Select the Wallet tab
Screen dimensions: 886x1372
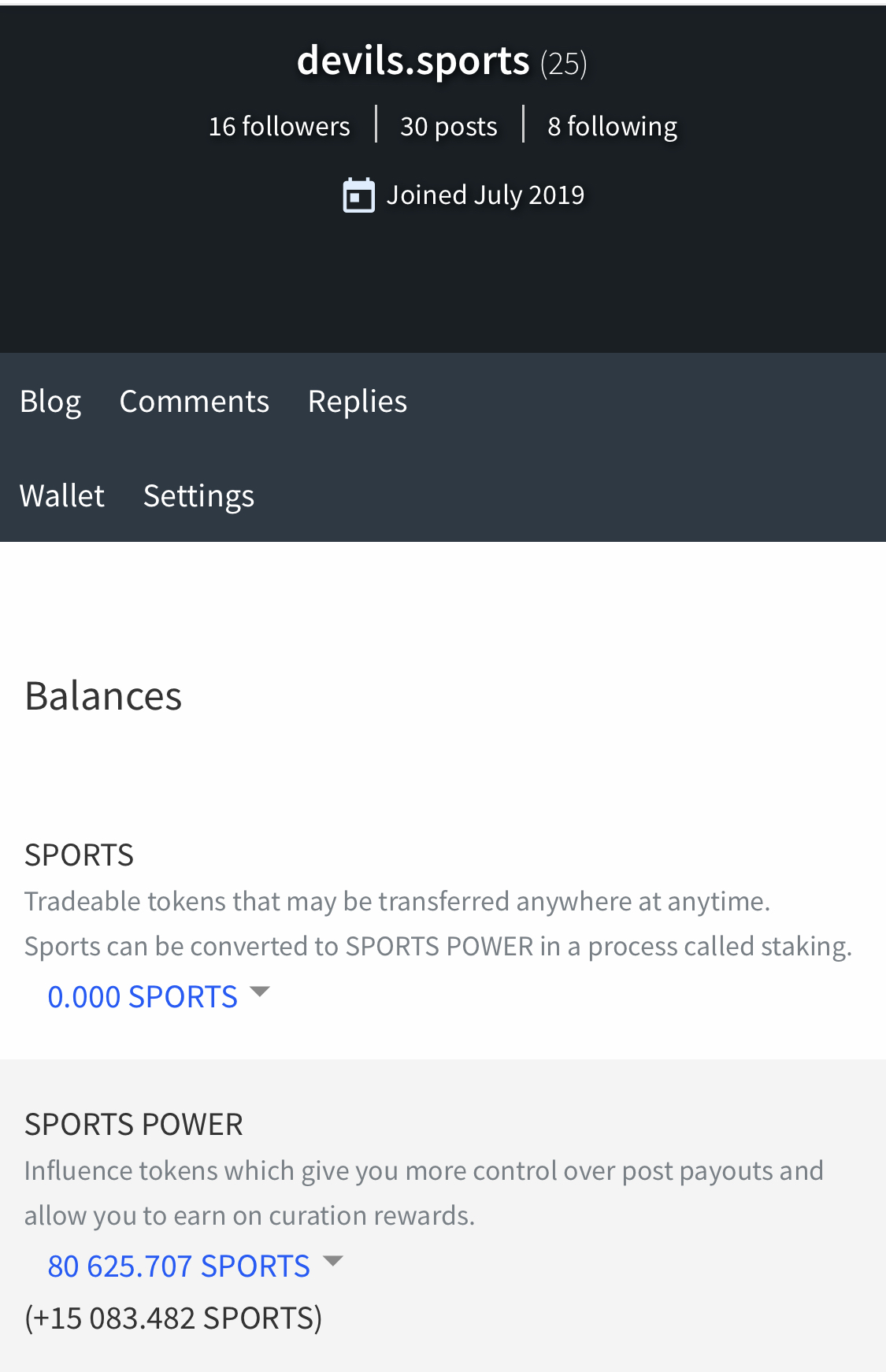click(62, 496)
